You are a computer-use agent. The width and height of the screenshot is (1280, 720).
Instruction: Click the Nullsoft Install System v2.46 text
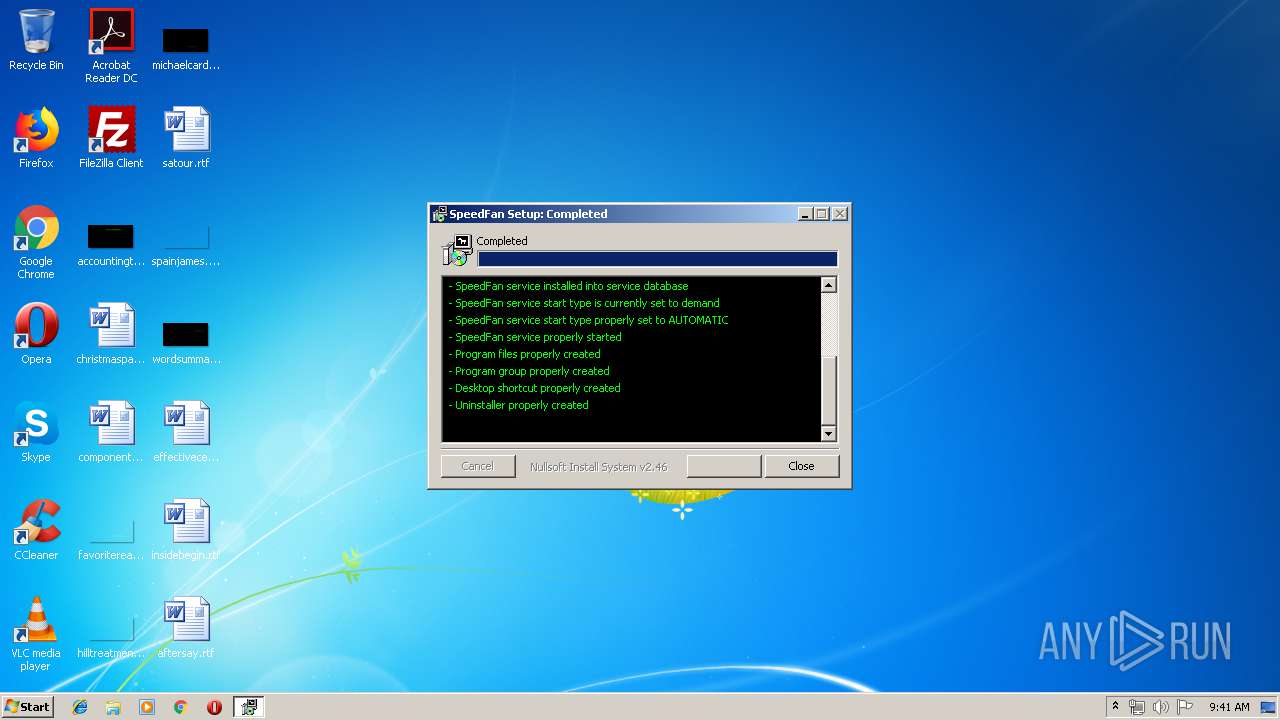click(598, 466)
